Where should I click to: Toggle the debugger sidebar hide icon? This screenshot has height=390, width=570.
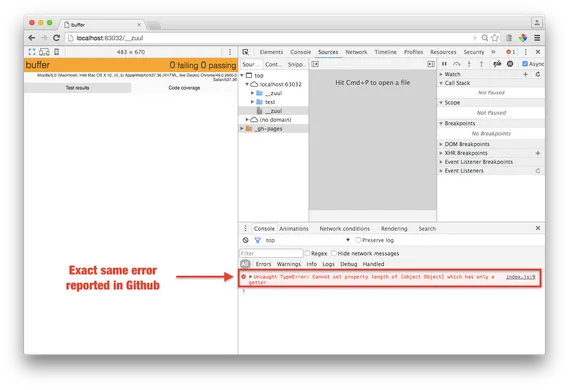431,64
